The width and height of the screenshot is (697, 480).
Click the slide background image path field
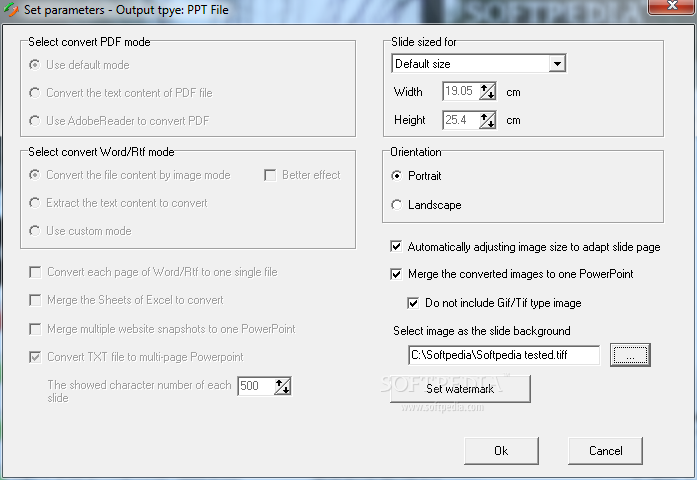504,355
